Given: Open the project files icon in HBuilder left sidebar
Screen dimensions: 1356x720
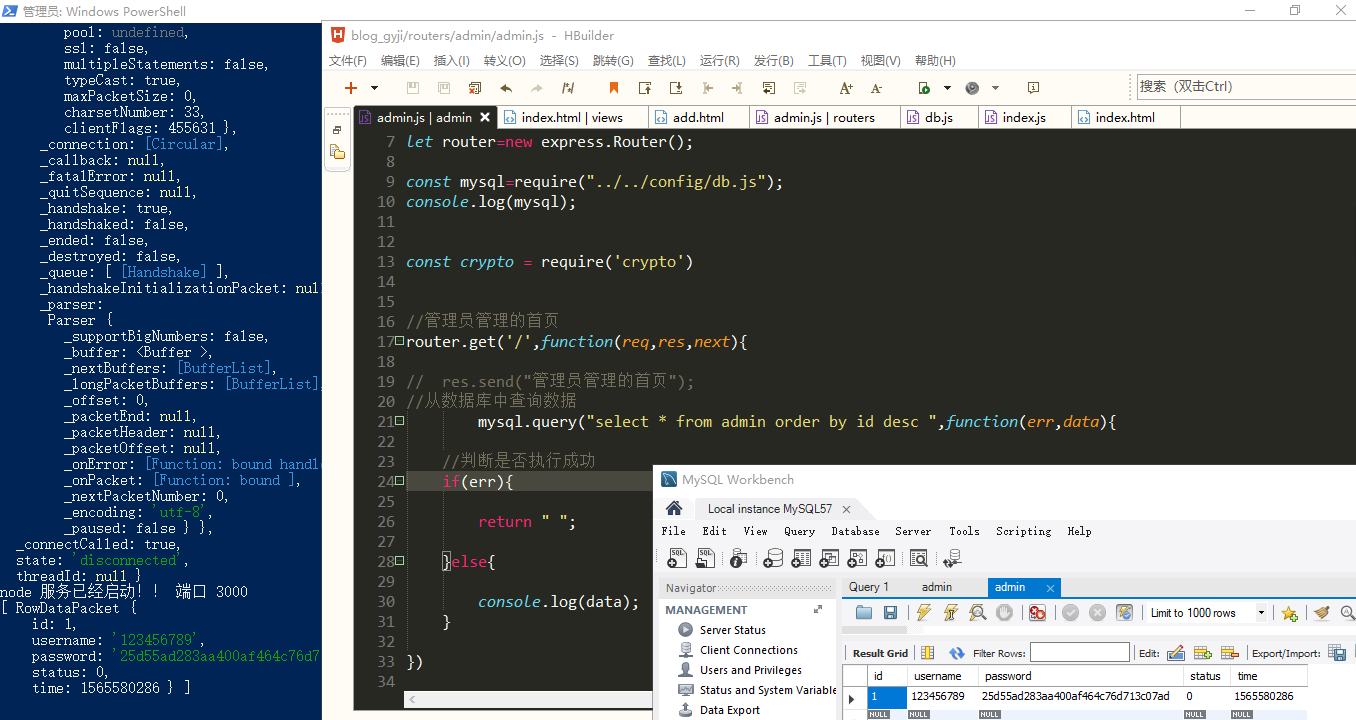Looking at the screenshot, I should pyautogui.click(x=337, y=152).
